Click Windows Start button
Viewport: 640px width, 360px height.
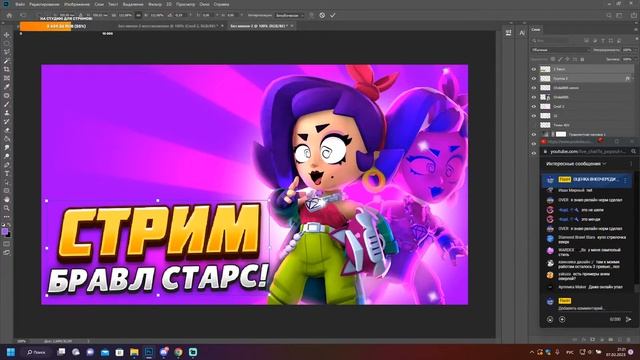tap(11, 352)
